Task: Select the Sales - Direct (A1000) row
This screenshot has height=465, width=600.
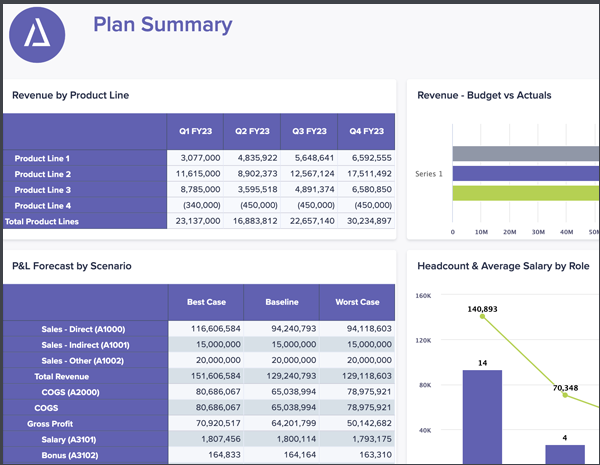Action: 199,329
